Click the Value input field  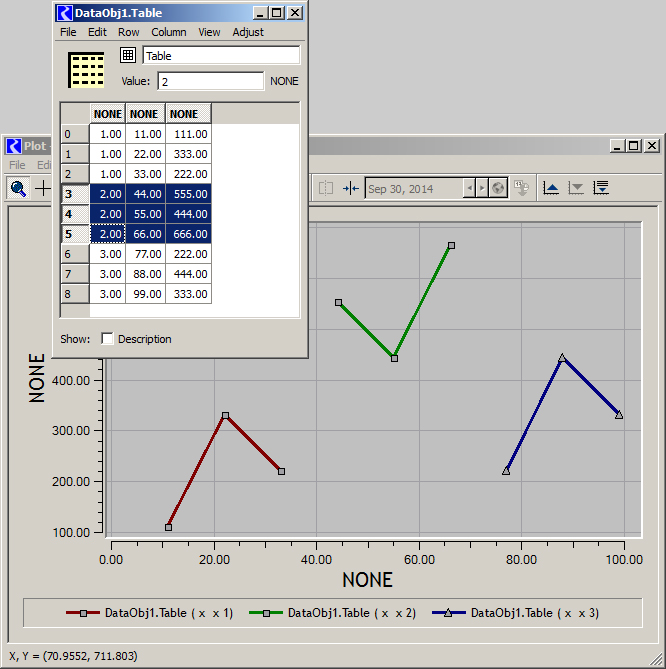tap(211, 81)
